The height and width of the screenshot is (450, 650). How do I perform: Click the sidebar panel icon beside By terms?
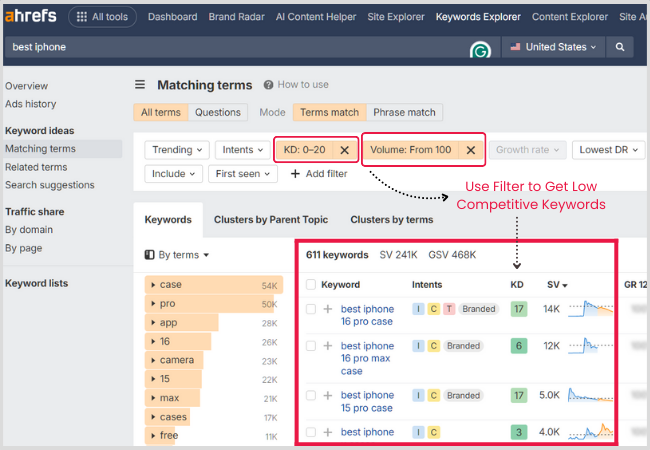click(x=149, y=255)
